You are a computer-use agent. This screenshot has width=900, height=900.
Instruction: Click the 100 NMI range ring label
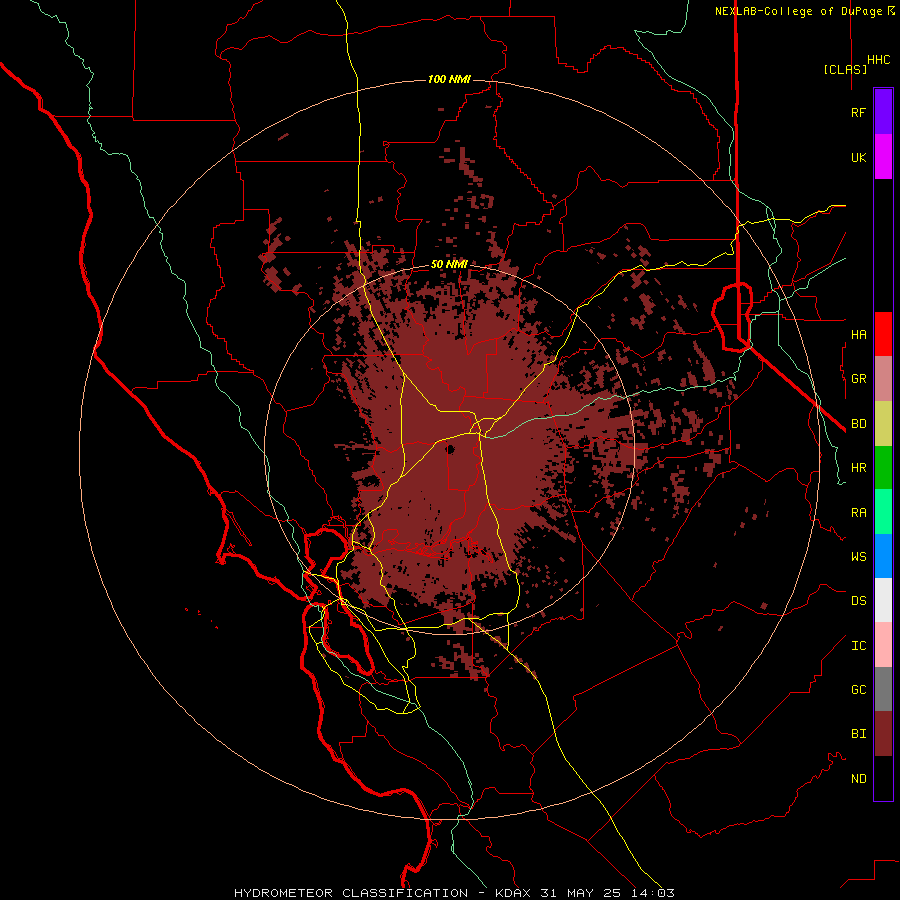coord(449,79)
